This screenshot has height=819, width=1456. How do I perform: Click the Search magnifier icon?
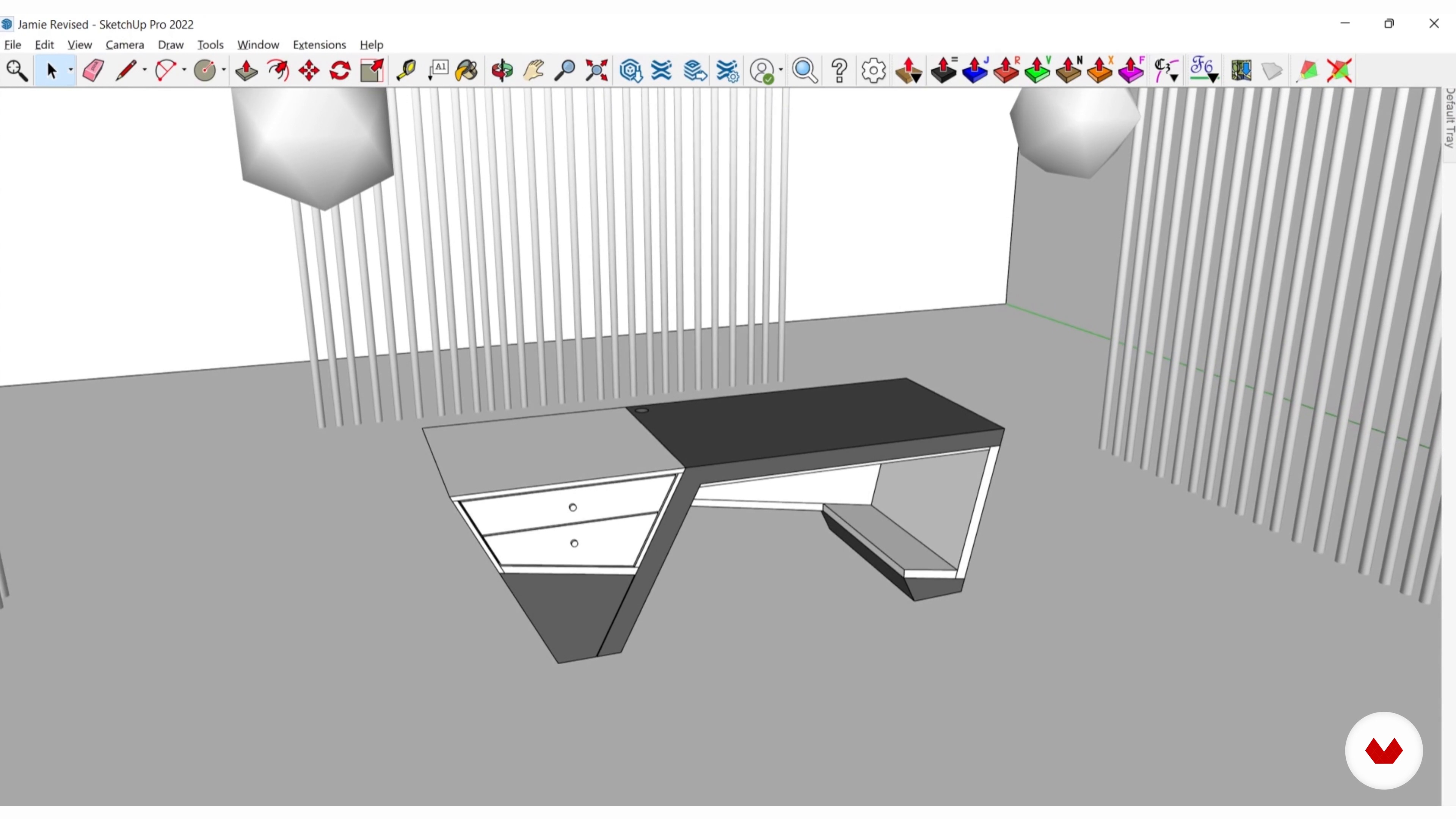[x=805, y=71]
